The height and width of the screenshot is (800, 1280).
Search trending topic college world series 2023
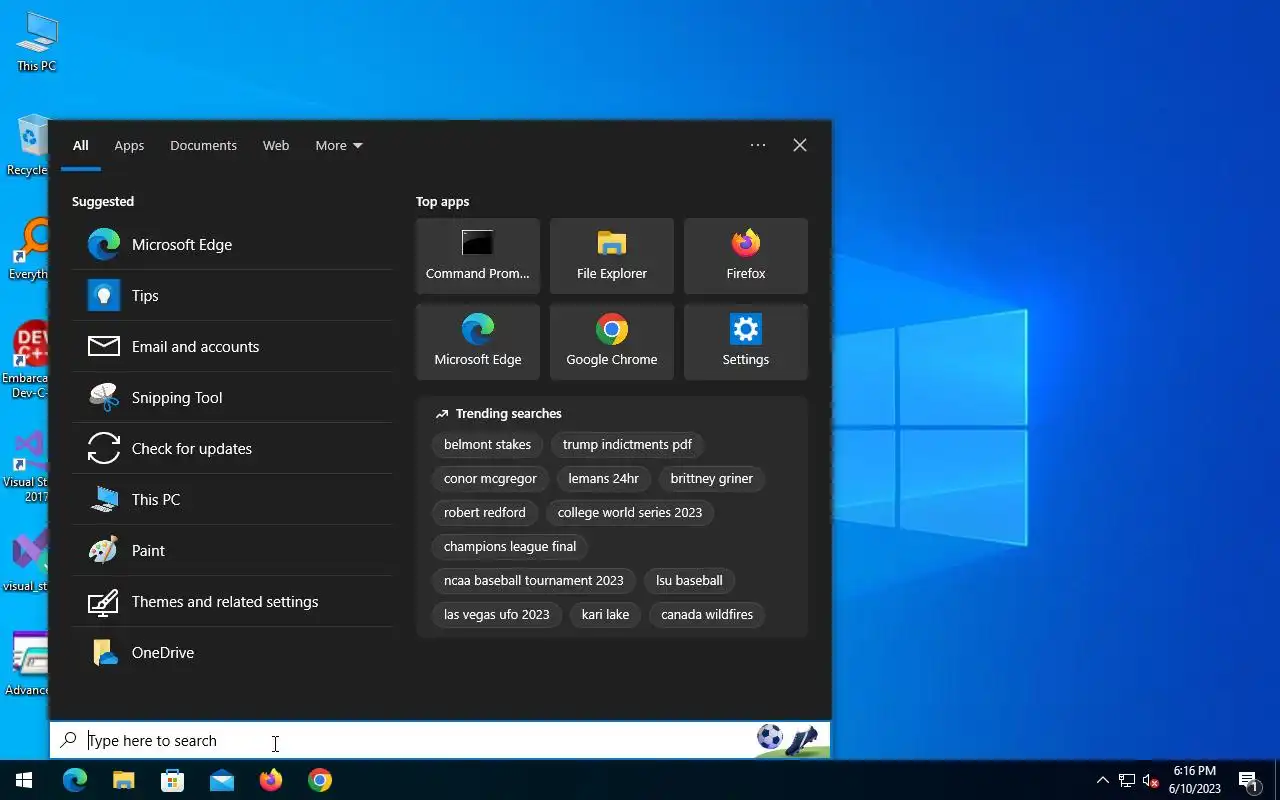click(x=630, y=512)
